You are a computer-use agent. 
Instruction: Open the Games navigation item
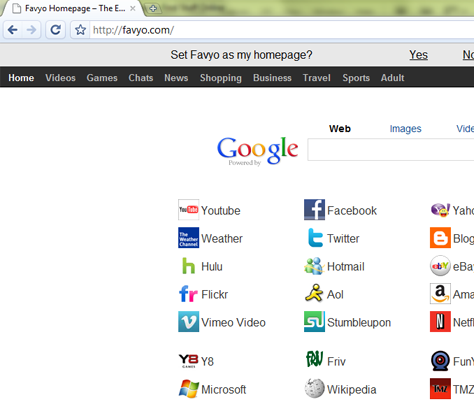102,78
